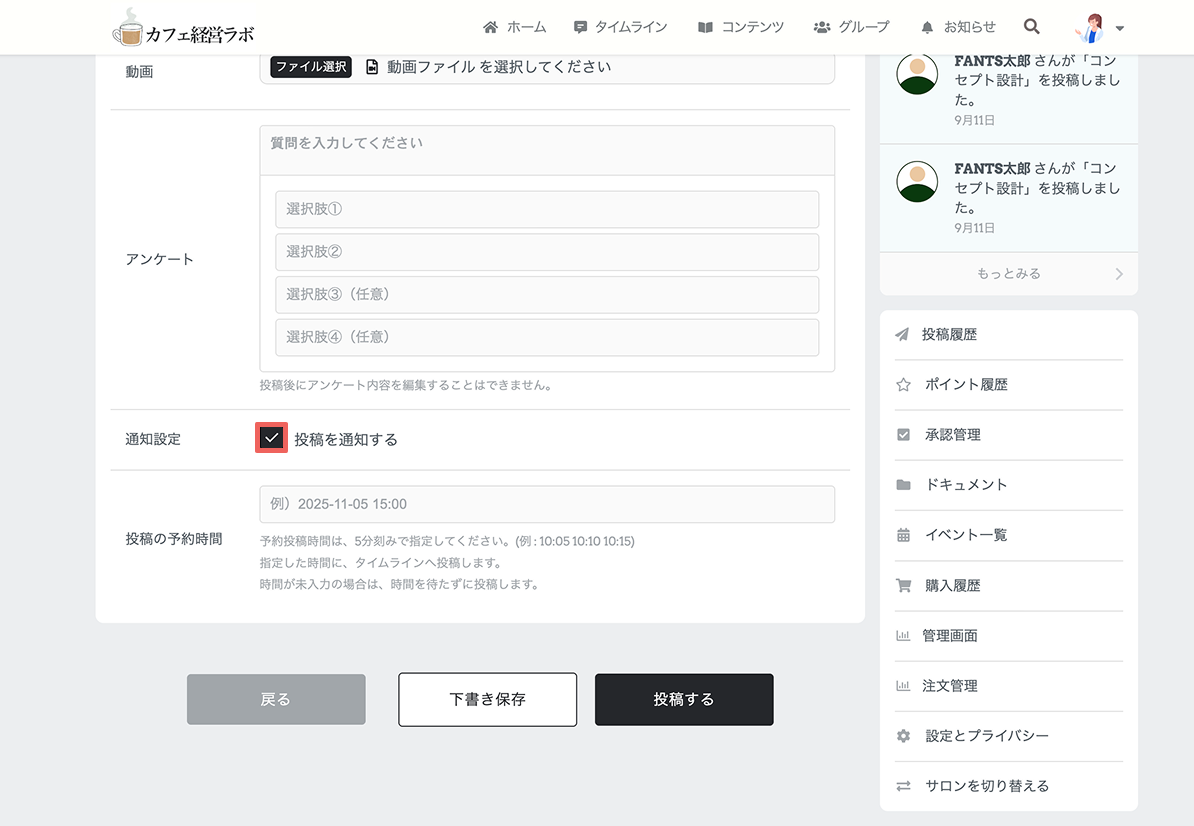The image size is (1194, 826).
Task: Open グループ menu item
Action: pyautogui.click(x=851, y=27)
